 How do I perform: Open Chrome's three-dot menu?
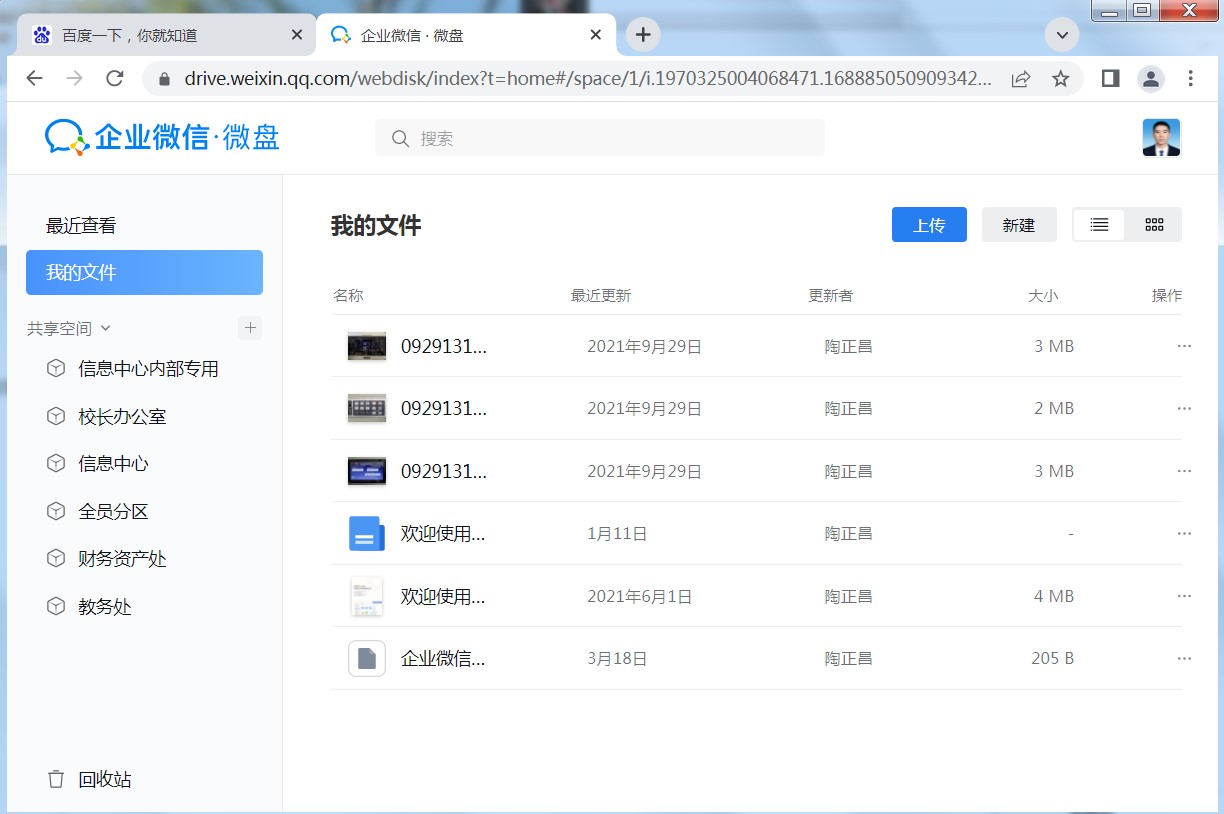pyautogui.click(x=1190, y=78)
